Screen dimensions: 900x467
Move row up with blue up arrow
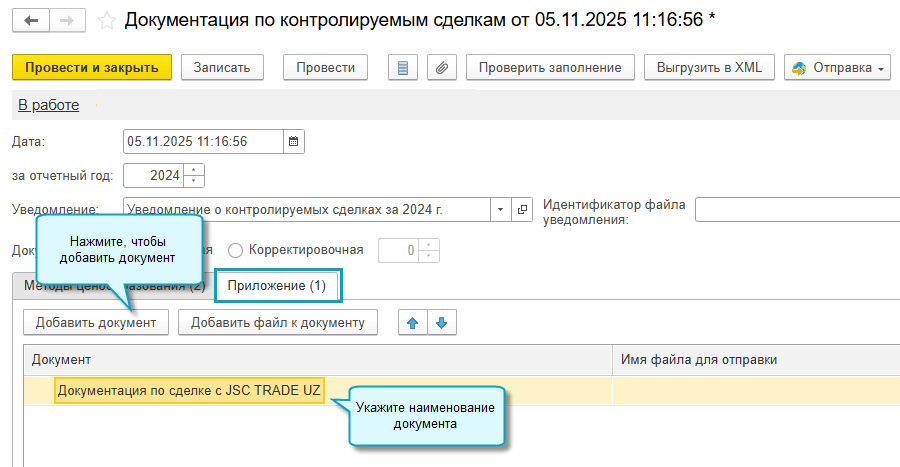[413, 322]
